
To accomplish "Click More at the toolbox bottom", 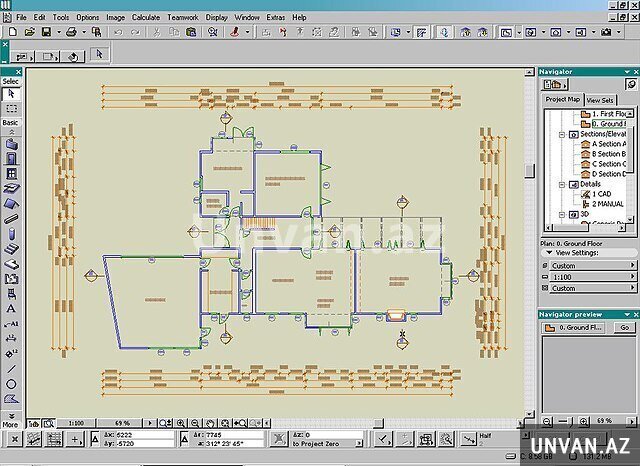I will 10,424.
